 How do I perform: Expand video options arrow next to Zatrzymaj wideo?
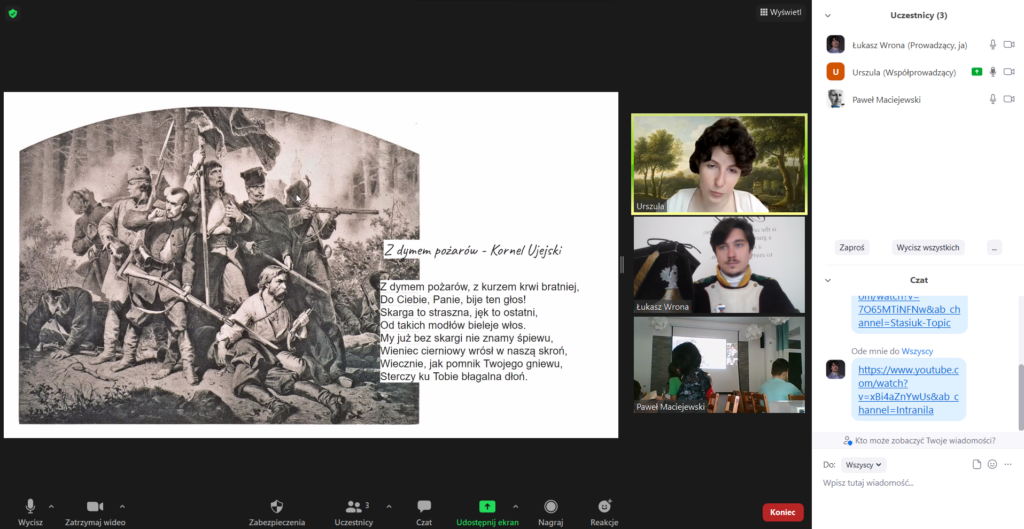click(x=122, y=506)
